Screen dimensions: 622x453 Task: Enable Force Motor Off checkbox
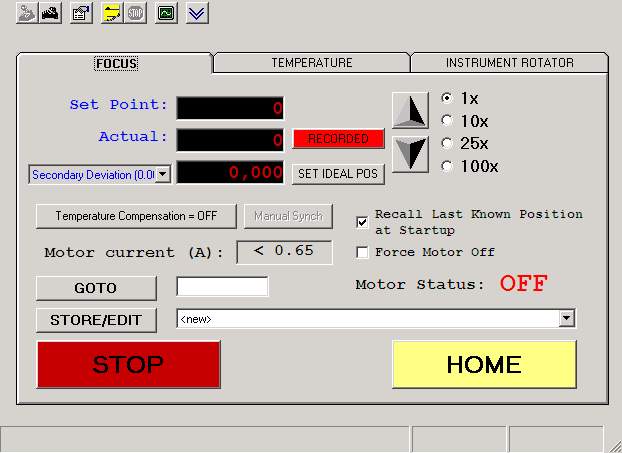[363, 252]
